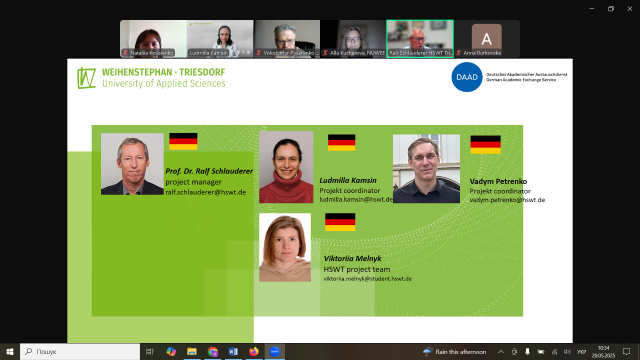
Task: Click email viktoriia.melnyk@student.hswt.de
Action: [368, 279]
